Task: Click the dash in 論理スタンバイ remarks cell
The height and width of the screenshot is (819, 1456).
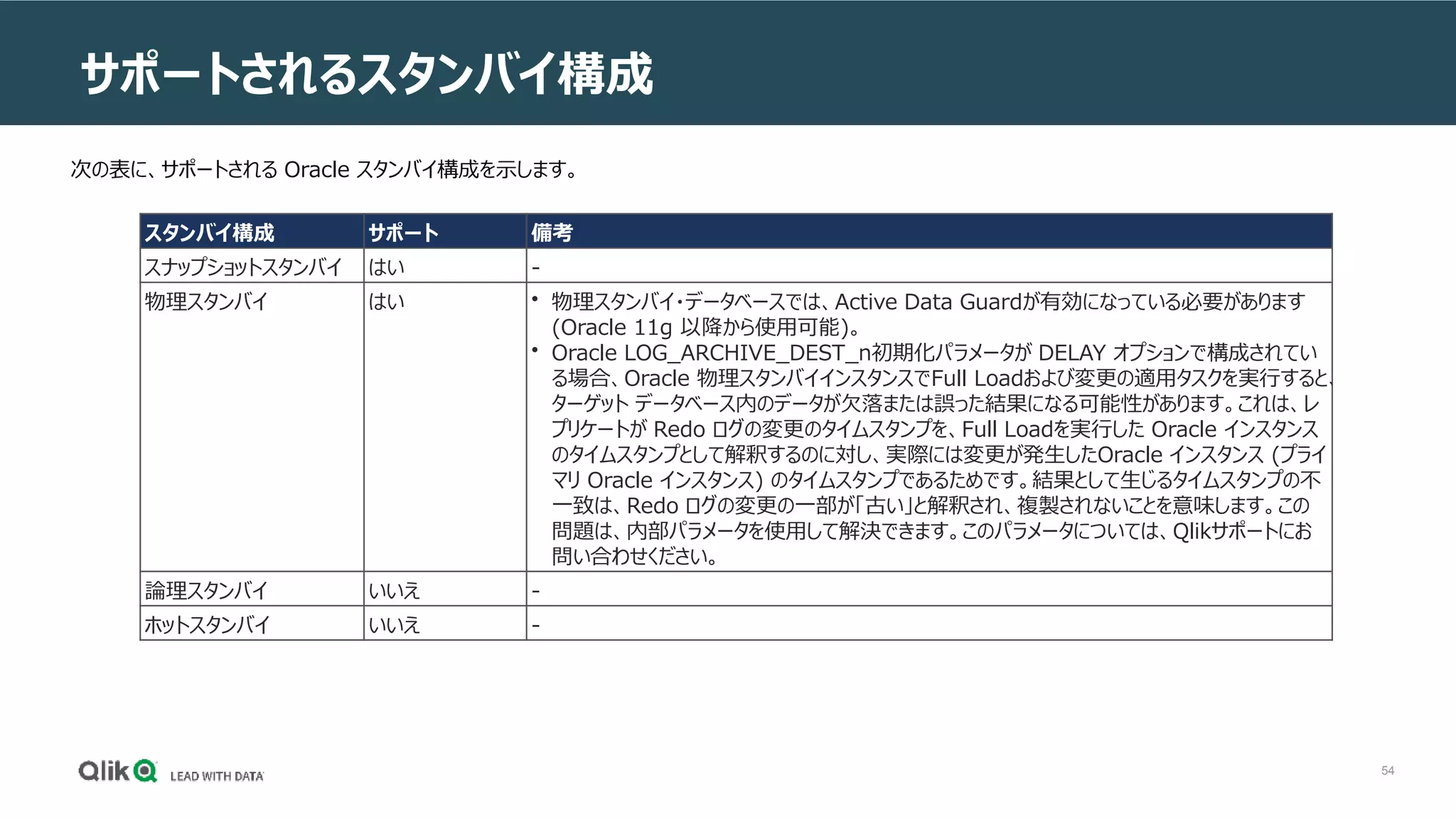Action: coord(536,591)
